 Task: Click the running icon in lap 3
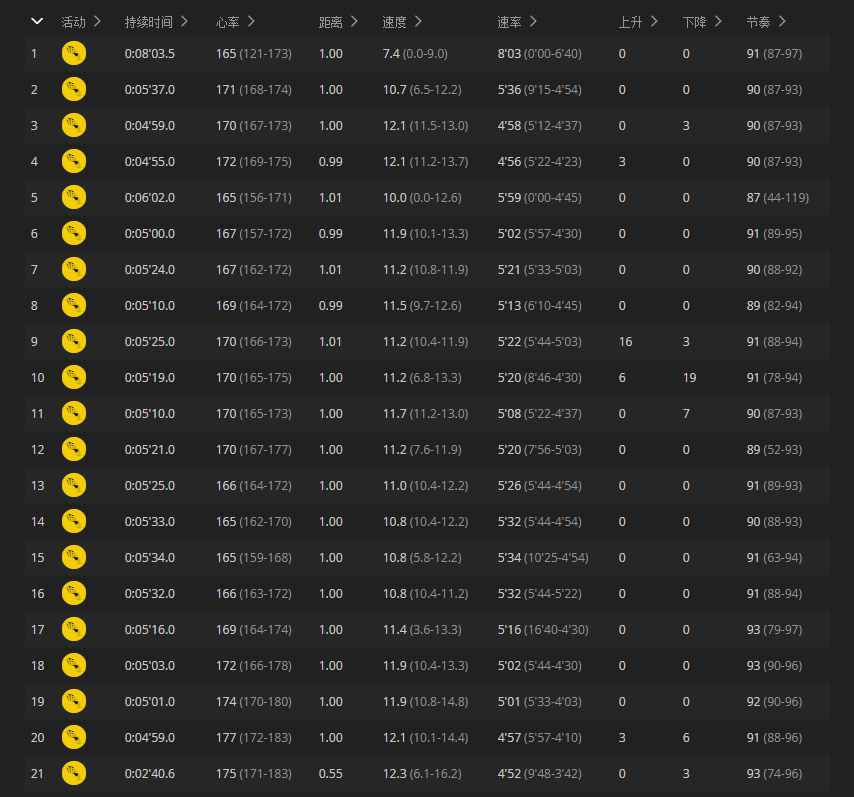pyautogui.click(x=74, y=125)
